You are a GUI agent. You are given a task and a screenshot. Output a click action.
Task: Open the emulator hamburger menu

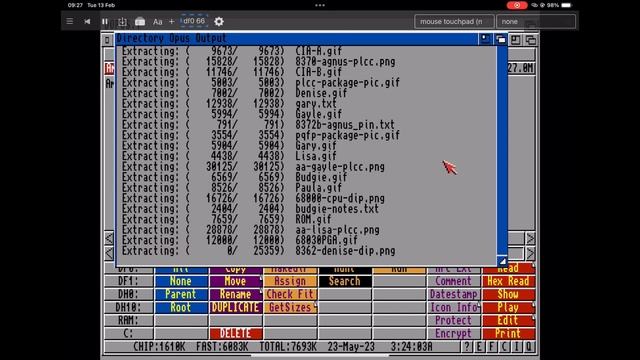click(x=70, y=21)
